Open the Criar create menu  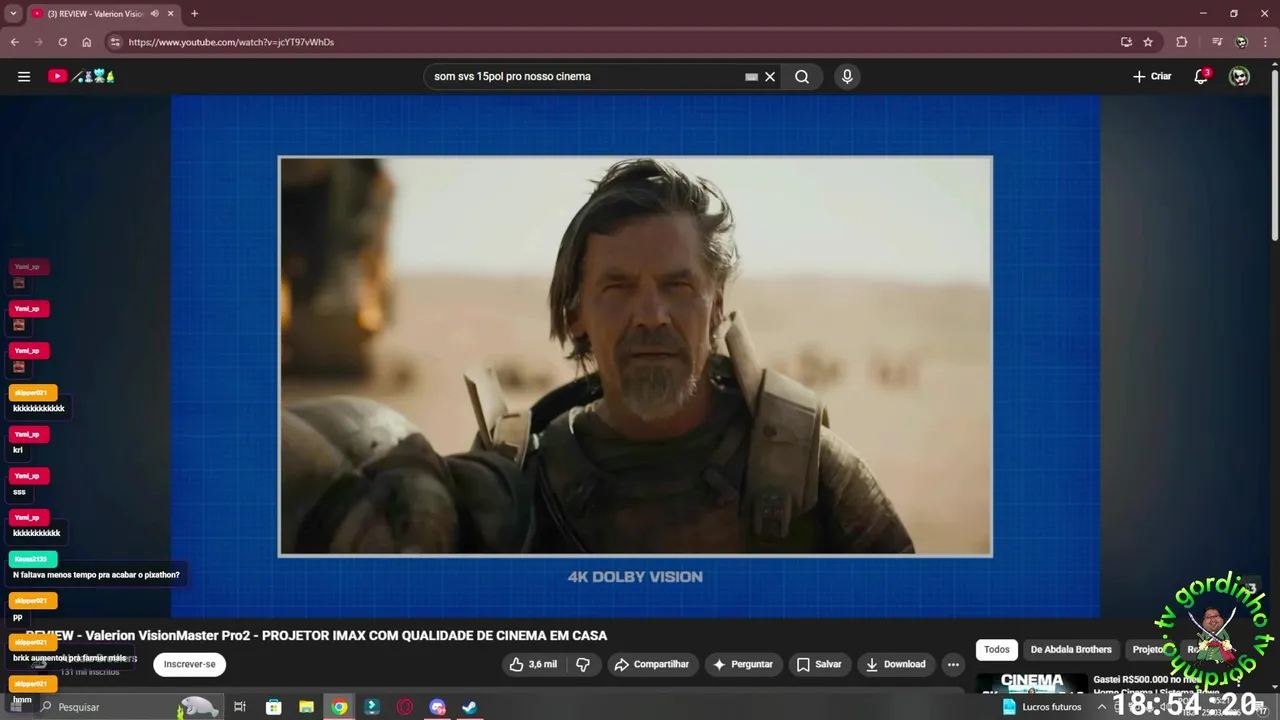1152,76
